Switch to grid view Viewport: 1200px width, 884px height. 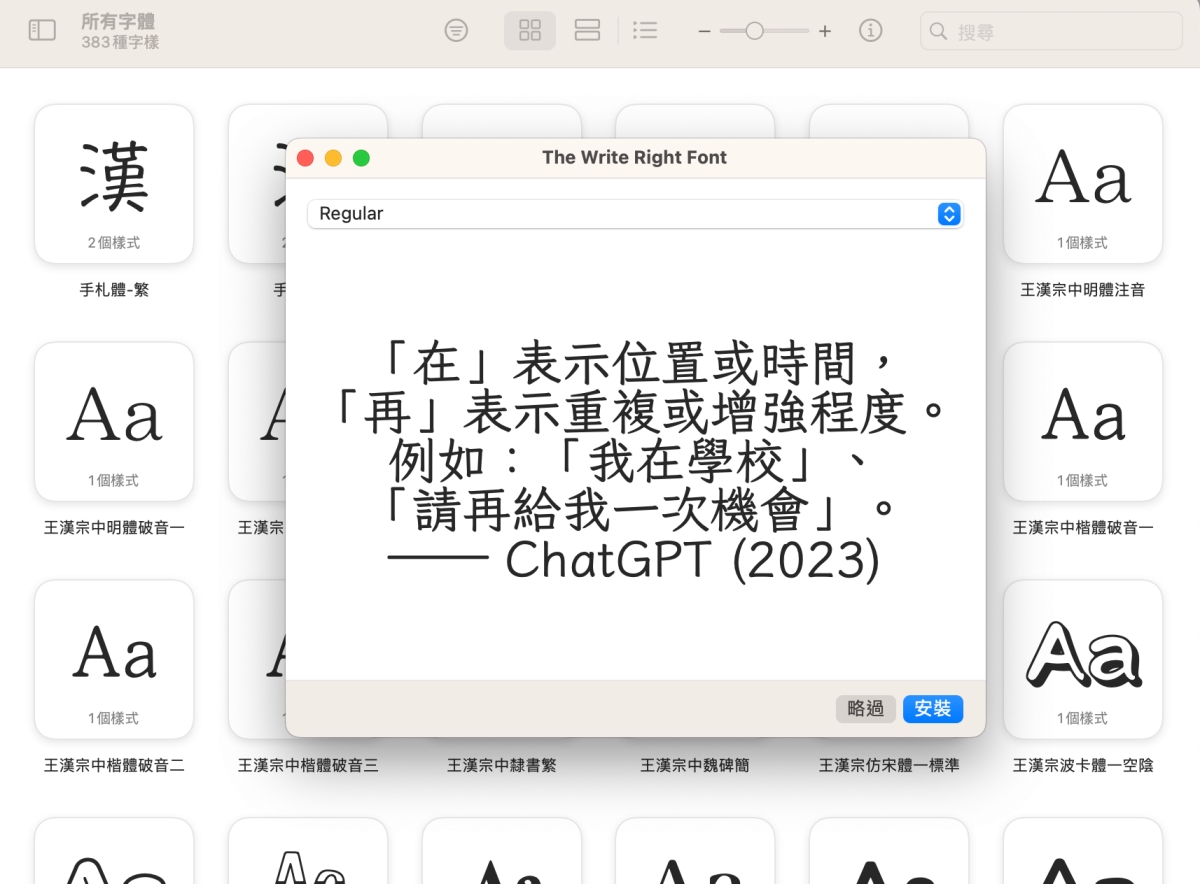tap(530, 31)
